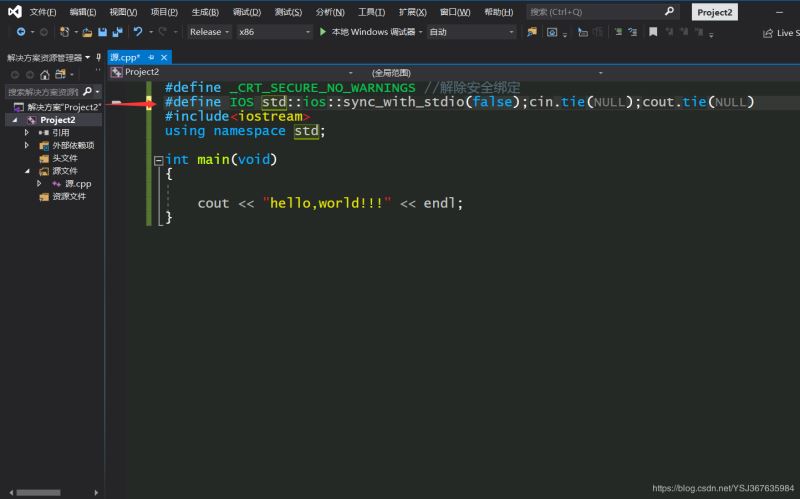Click the Open File folder icon
Viewport: 800px width, 499px height.
pyautogui.click(x=88, y=32)
